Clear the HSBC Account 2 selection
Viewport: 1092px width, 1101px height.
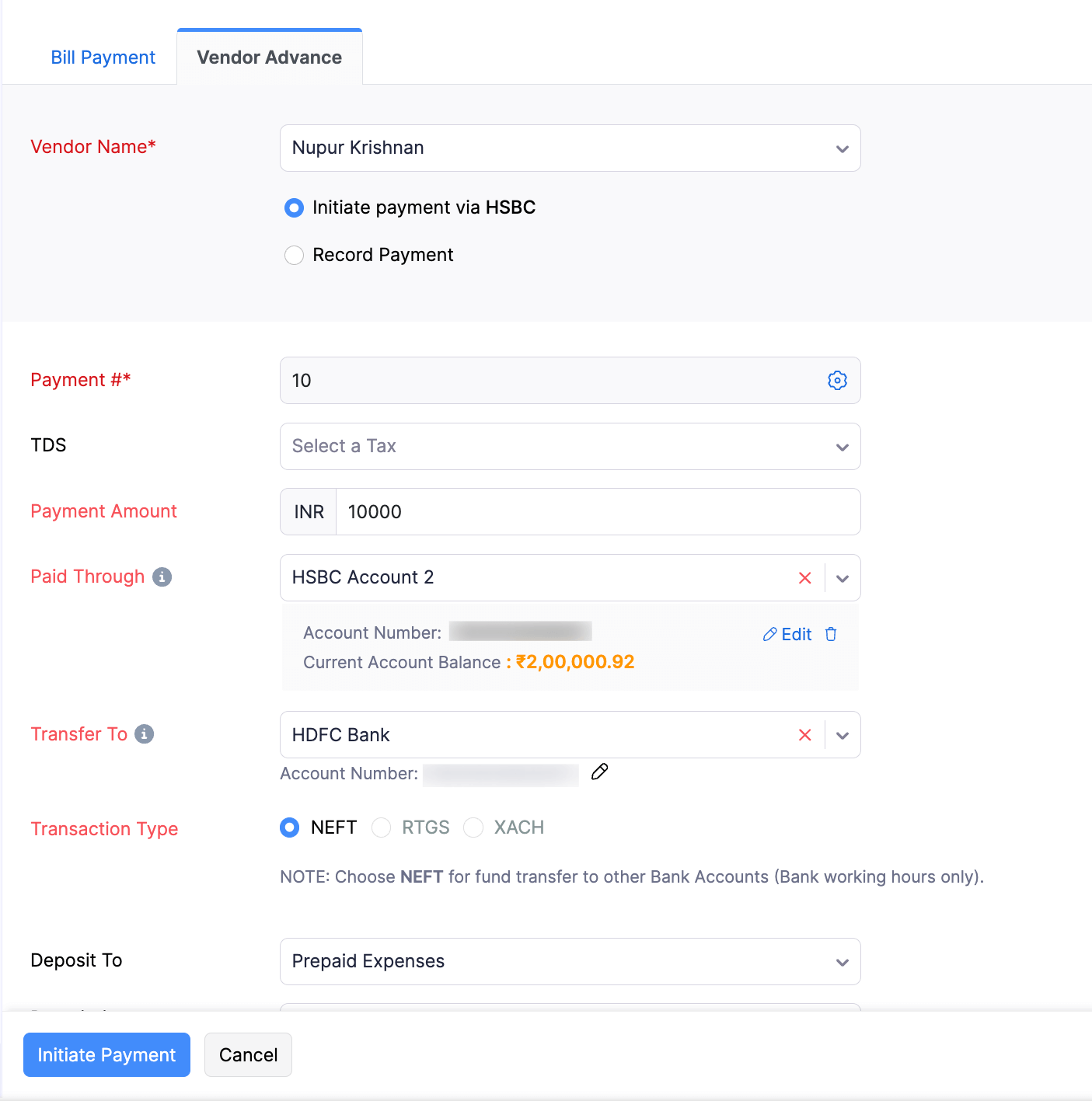[804, 577]
